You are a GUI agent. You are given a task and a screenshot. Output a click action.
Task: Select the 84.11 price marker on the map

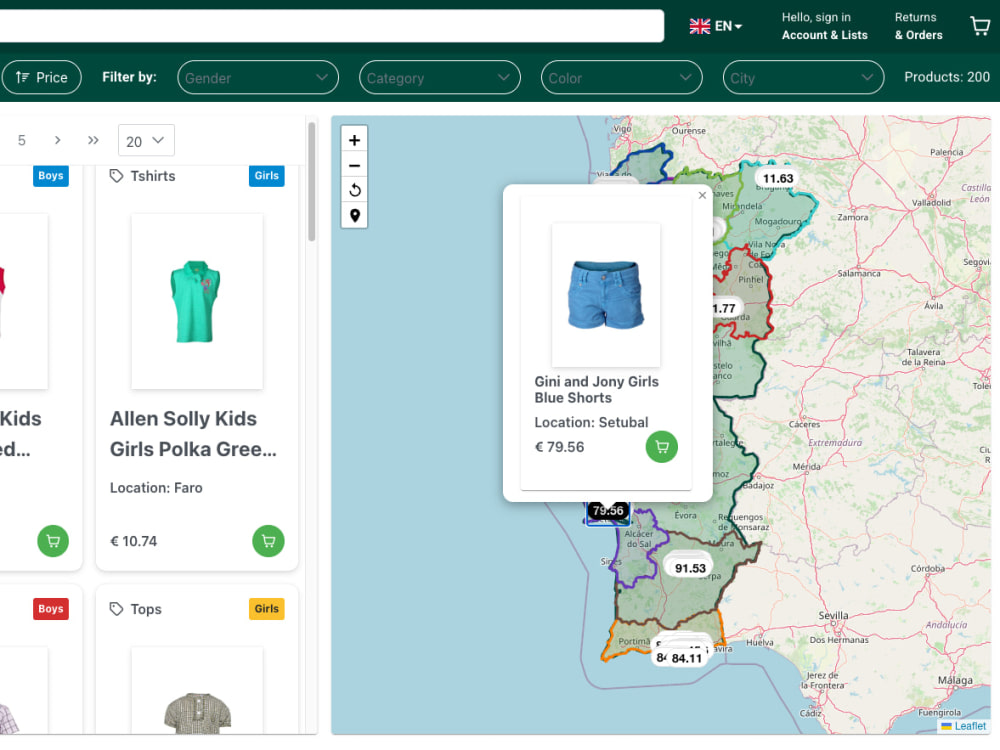coord(686,658)
